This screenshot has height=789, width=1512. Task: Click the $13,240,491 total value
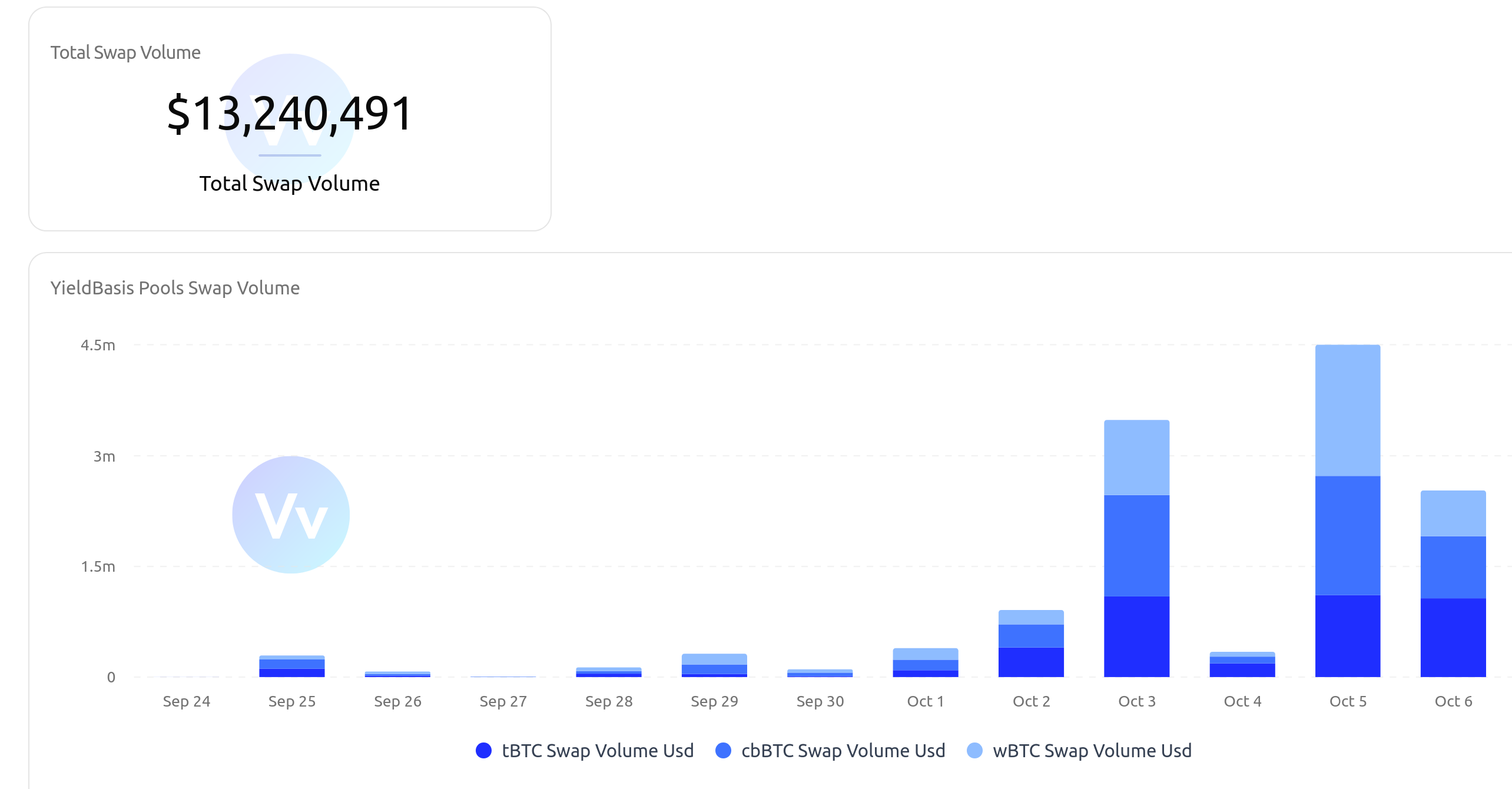click(x=290, y=113)
